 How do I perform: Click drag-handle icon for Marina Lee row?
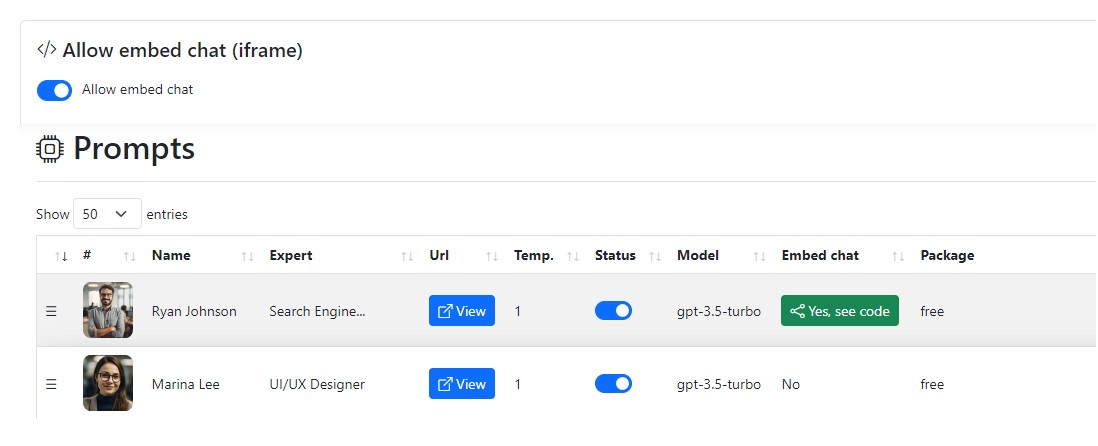coord(51,384)
